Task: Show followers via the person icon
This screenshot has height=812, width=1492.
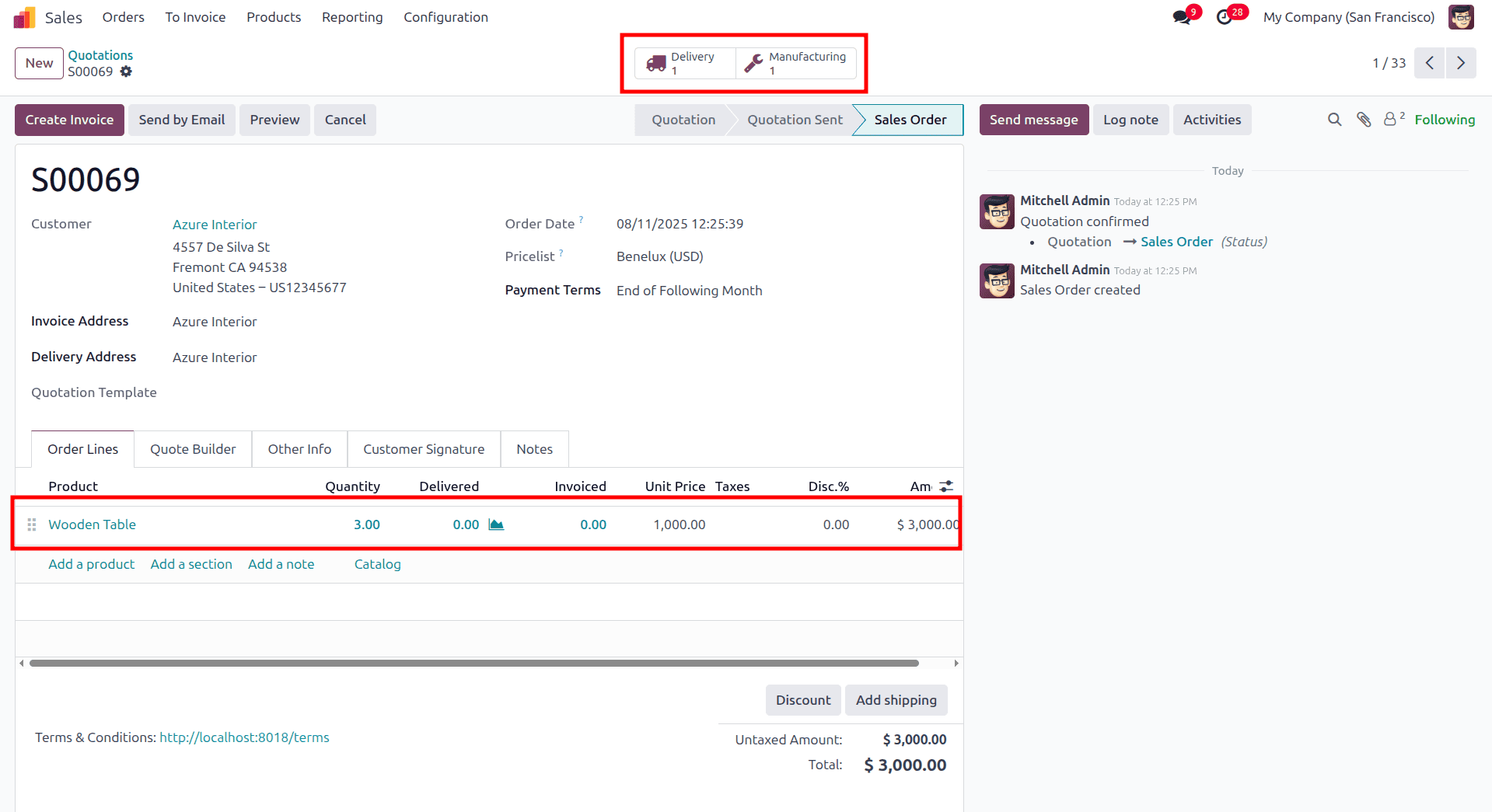Action: (x=1393, y=119)
